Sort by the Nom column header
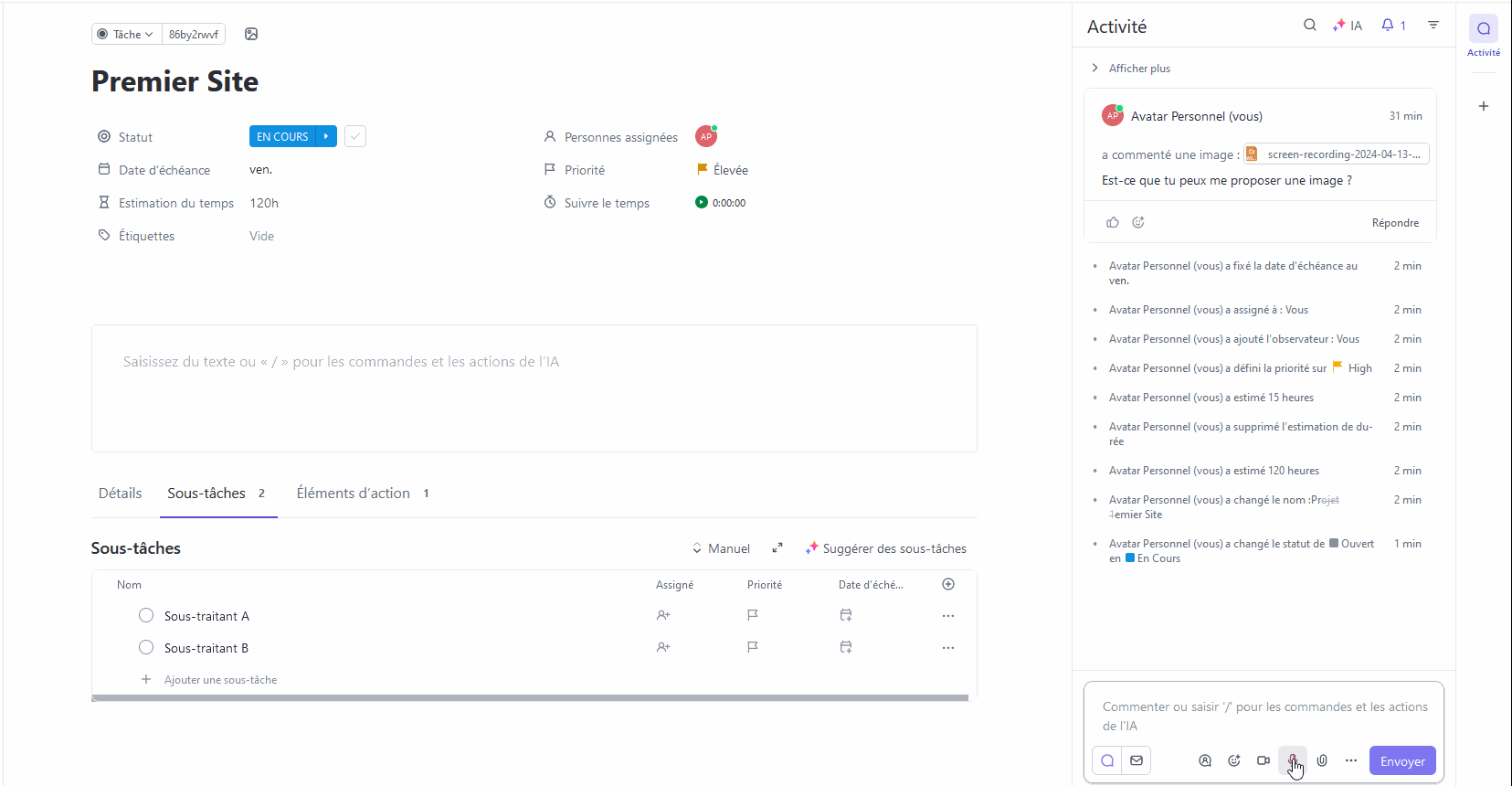1512x786 pixels. (x=129, y=585)
